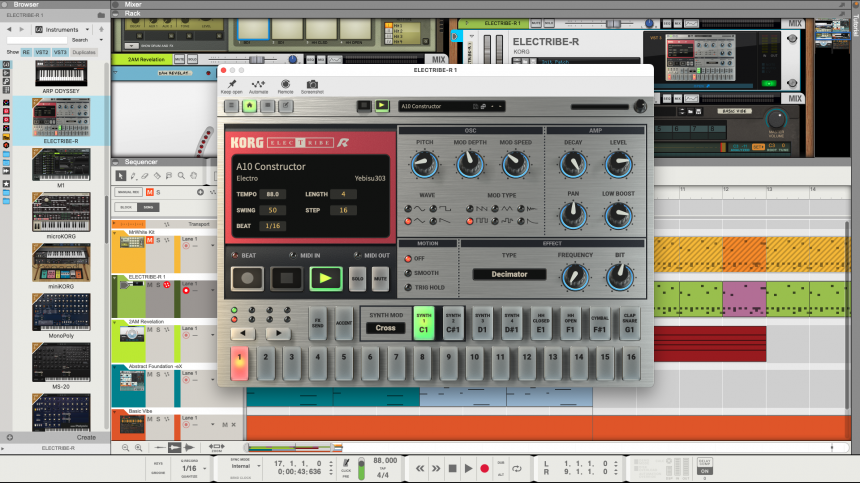The height and width of the screenshot is (483, 860).
Task: Click the next step page arrow button
Action: (x=278, y=333)
